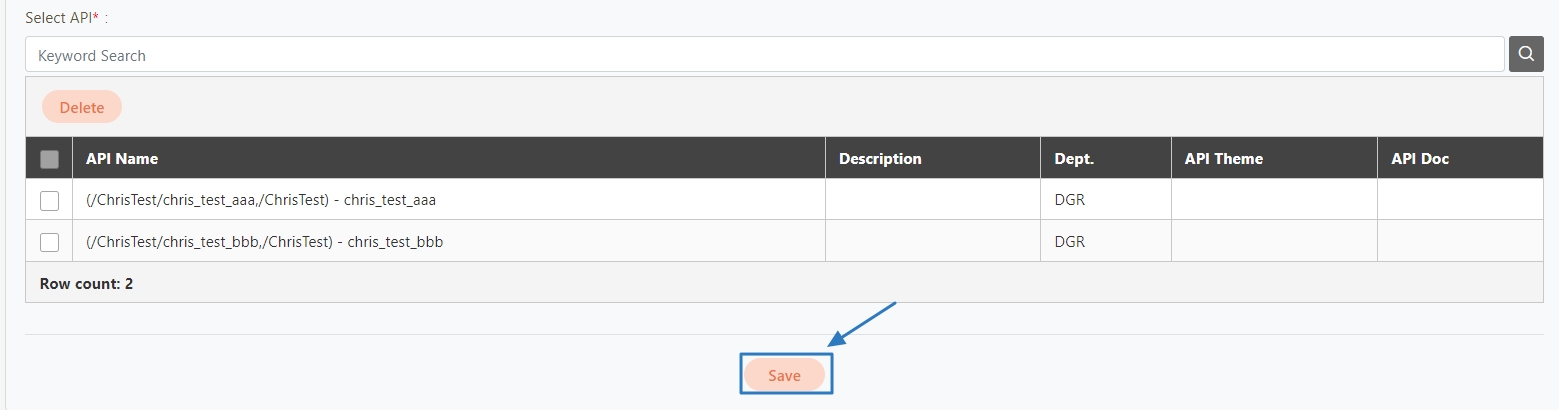Click the Save button
1559x410 pixels.
[x=785, y=375]
